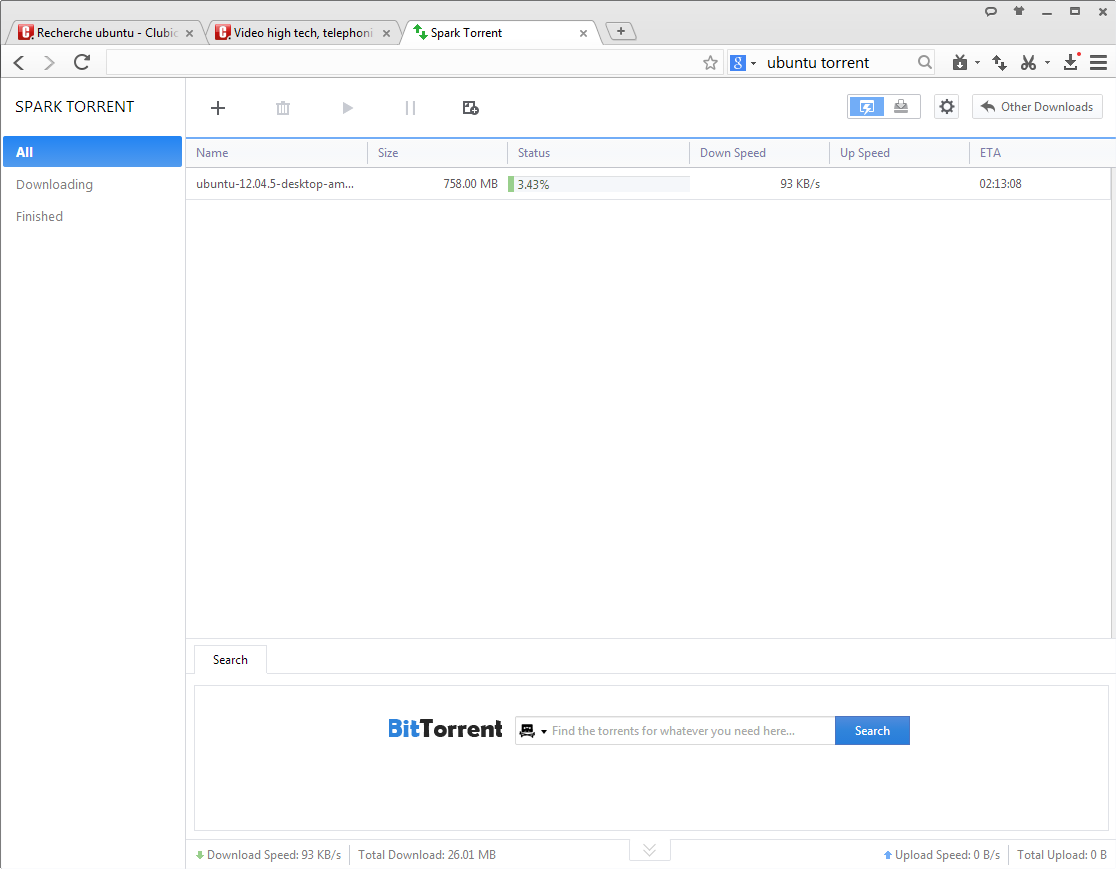
Task: Click the magnifier search icon
Action: click(925, 63)
